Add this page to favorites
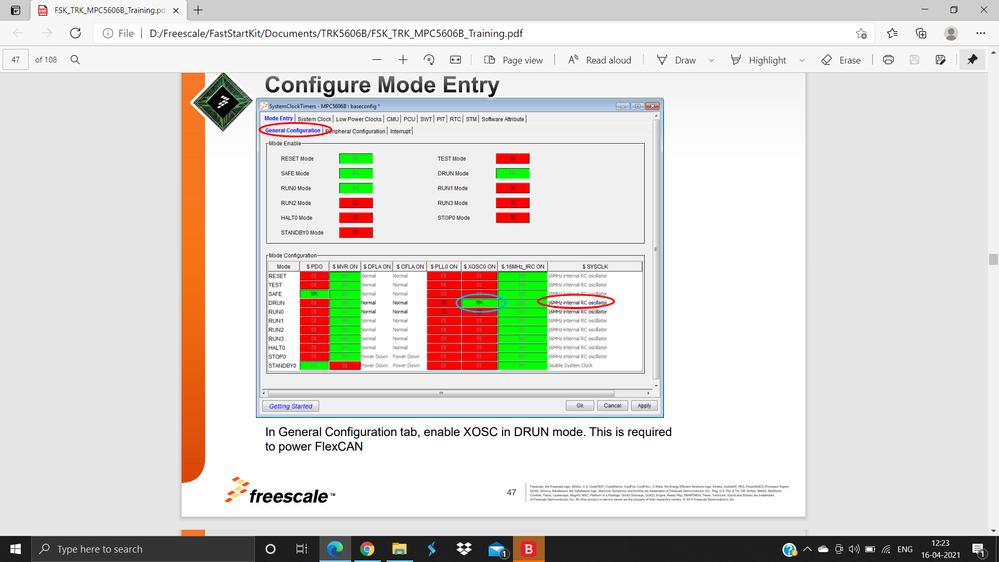The image size is (999, 562). (861, 34)
